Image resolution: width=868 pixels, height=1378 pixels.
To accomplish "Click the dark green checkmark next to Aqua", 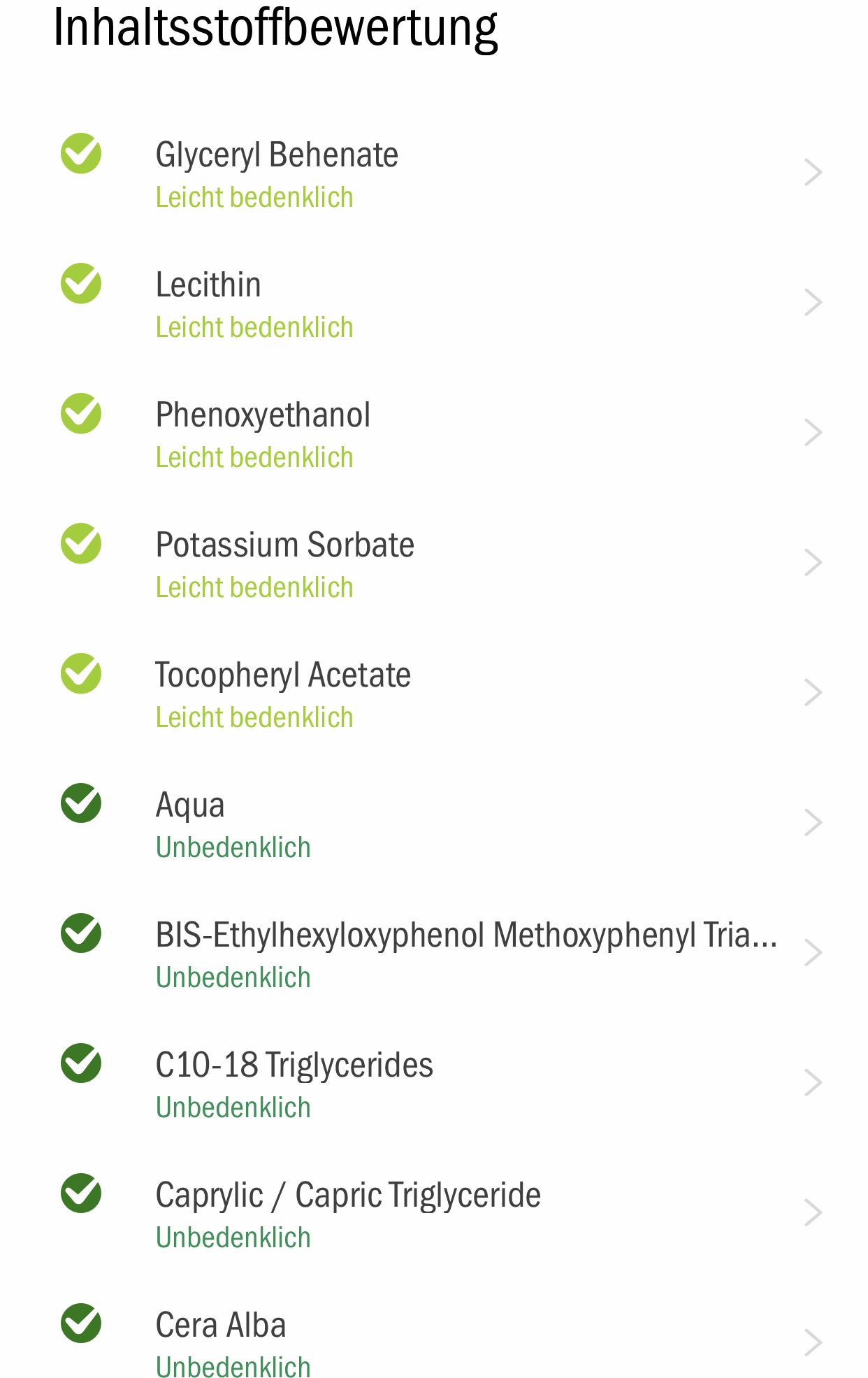I will [81, 803].
